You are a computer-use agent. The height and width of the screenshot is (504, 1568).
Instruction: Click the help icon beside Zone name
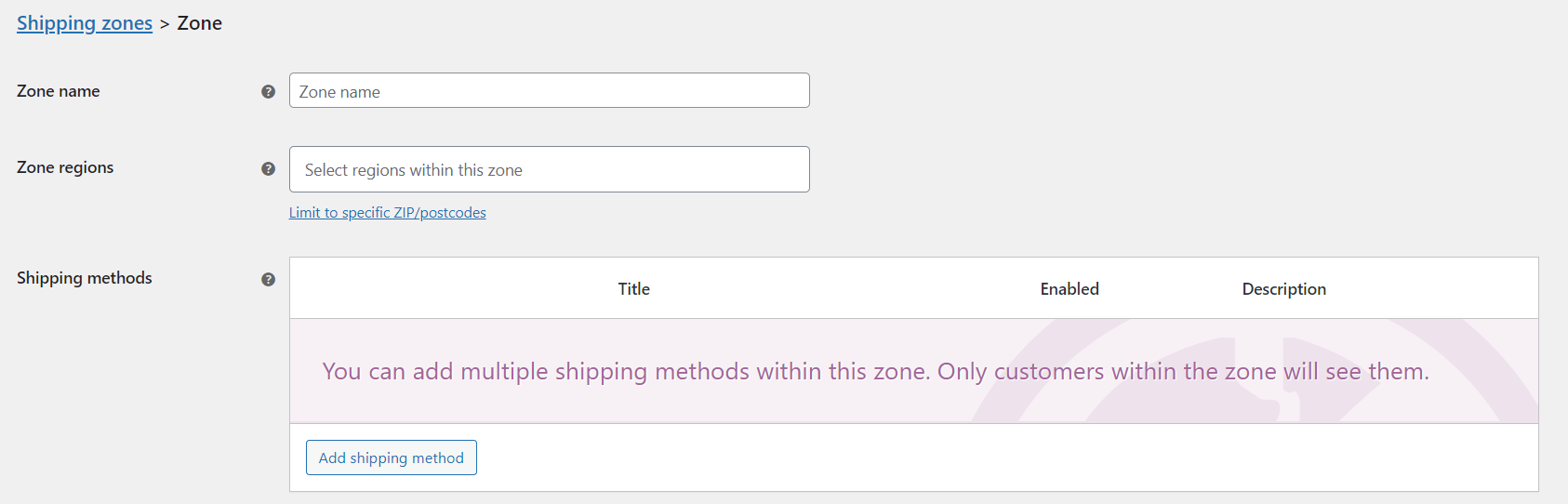click(x=268, y=91)
